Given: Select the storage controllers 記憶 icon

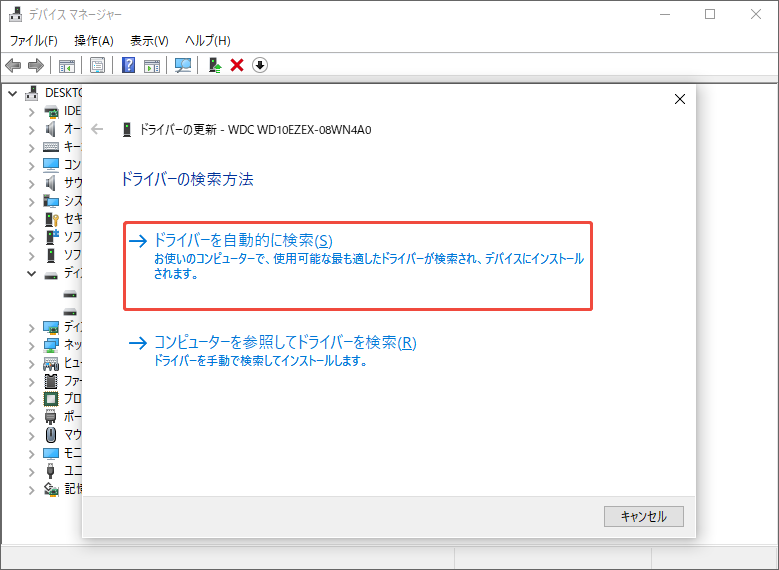Looking at the screenshot, I should click(51, 489).
